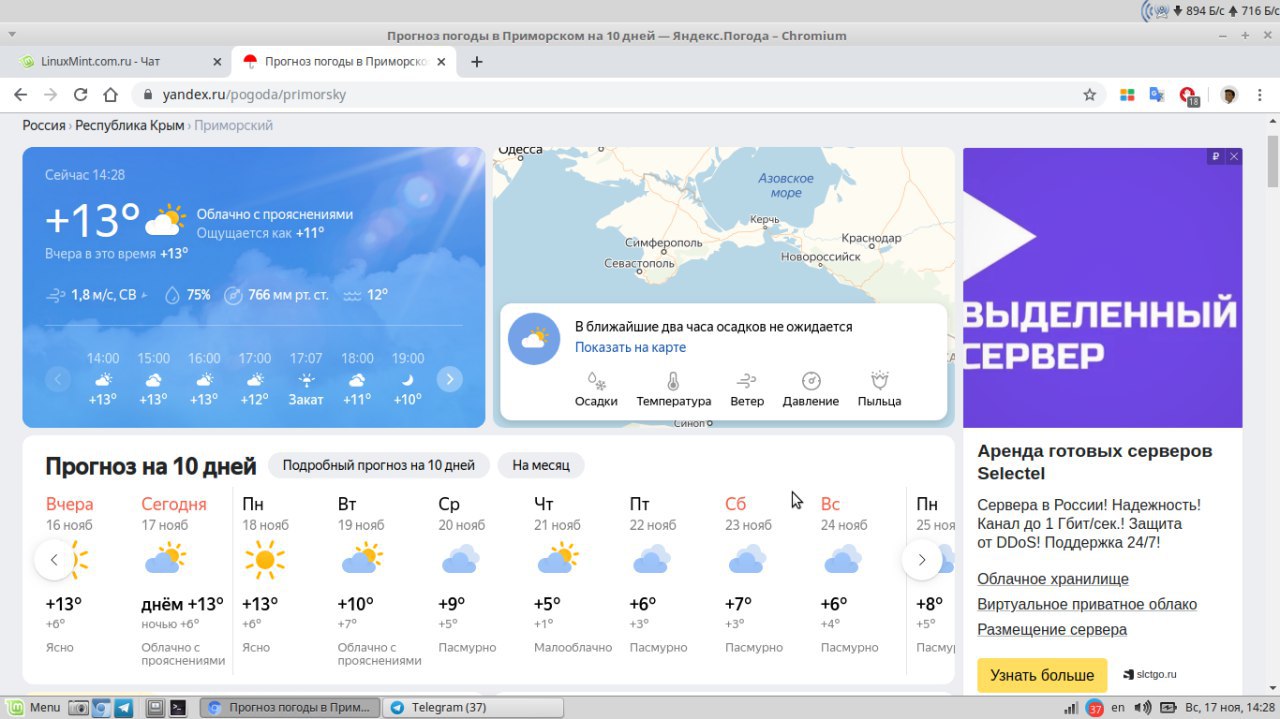Bookmark this page with the star
Viewport: 1280px width, 719px height.
click(x=1090, y=95)
